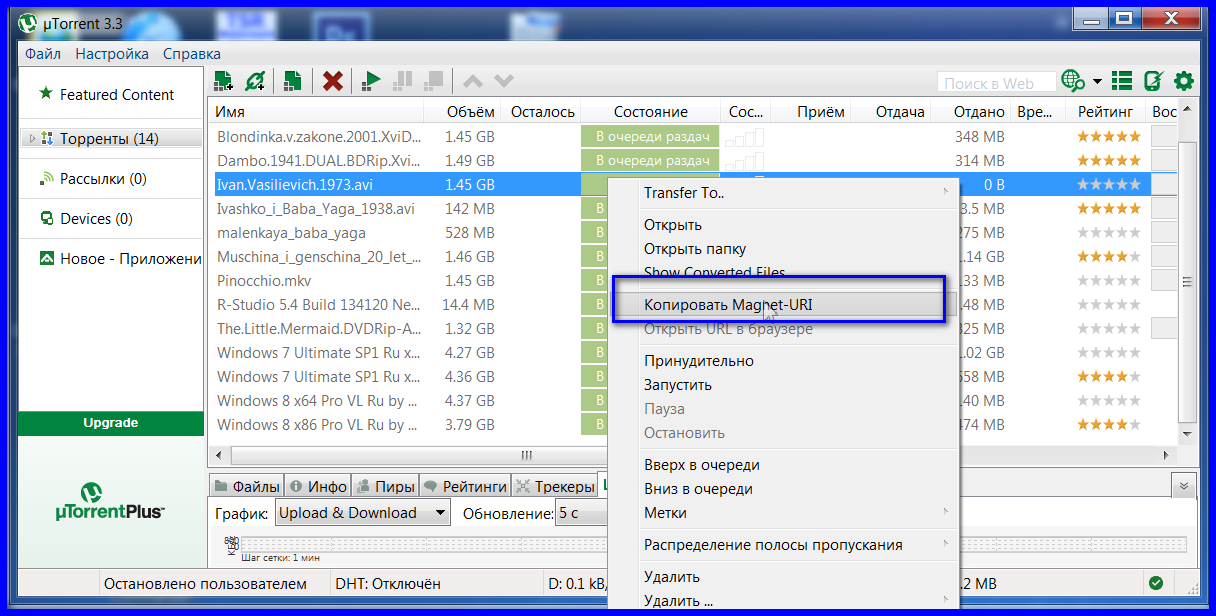Sort by the Отдано column header
Screen dimensions: 1216x616
pos(970,112)
